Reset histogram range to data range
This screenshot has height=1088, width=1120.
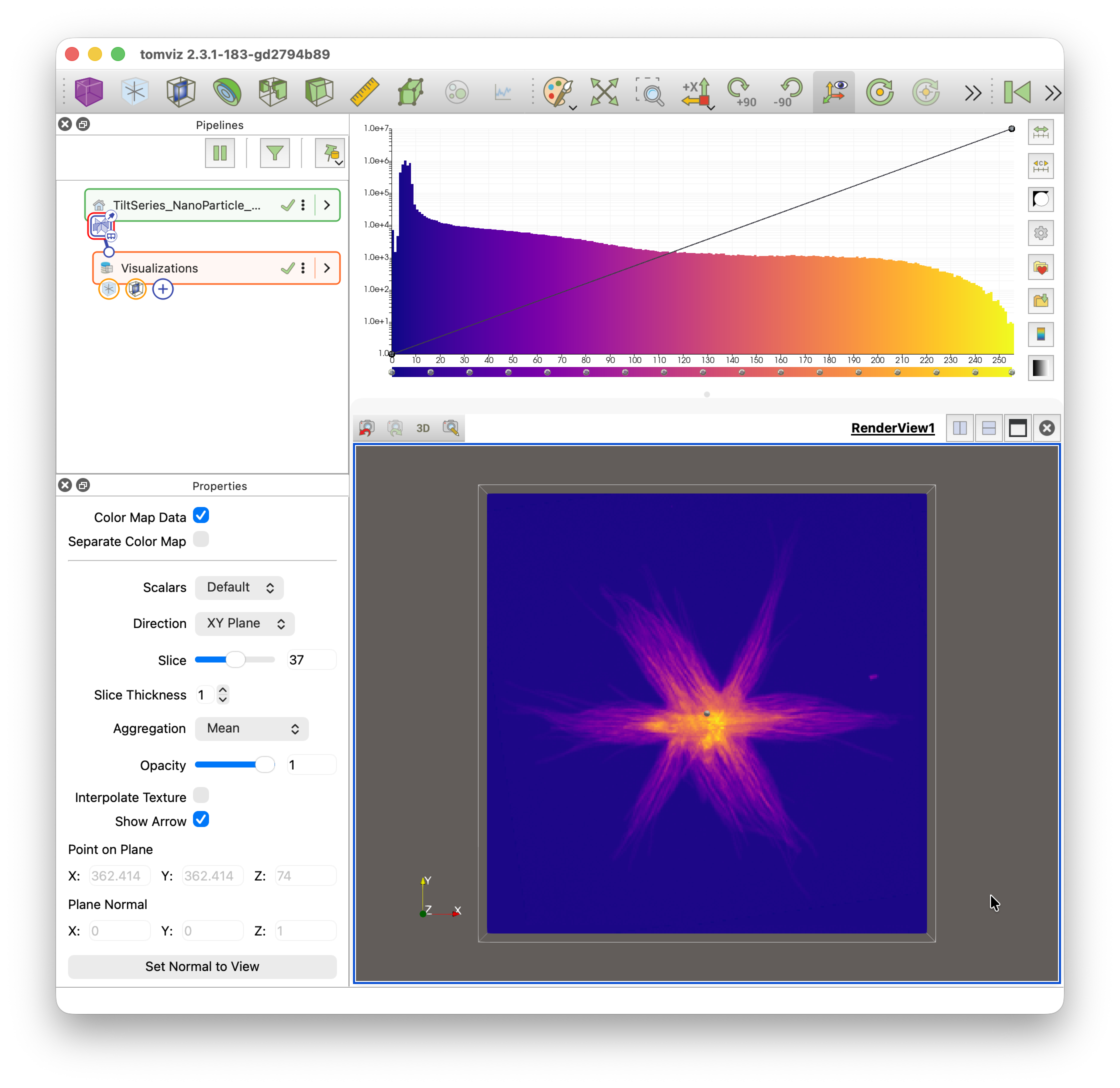pyautogui.click(x=1040, y=132)
